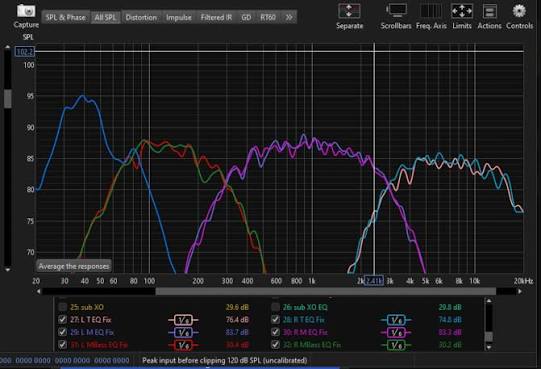
Task: Click the 1/6 smoothing icon for L M EQ Fix
Action: coord(183,333)
